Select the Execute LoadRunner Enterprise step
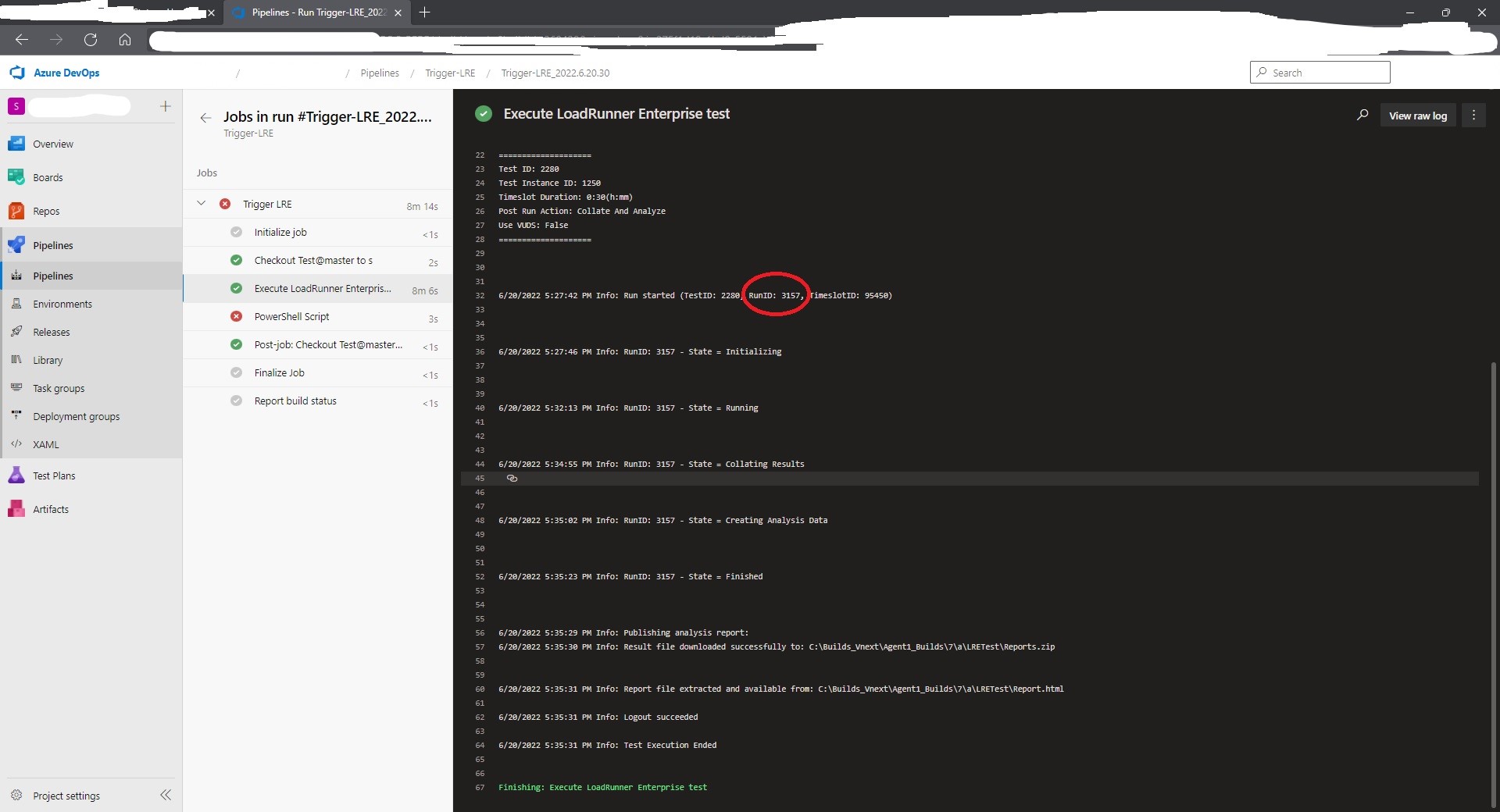 point(318,289)
